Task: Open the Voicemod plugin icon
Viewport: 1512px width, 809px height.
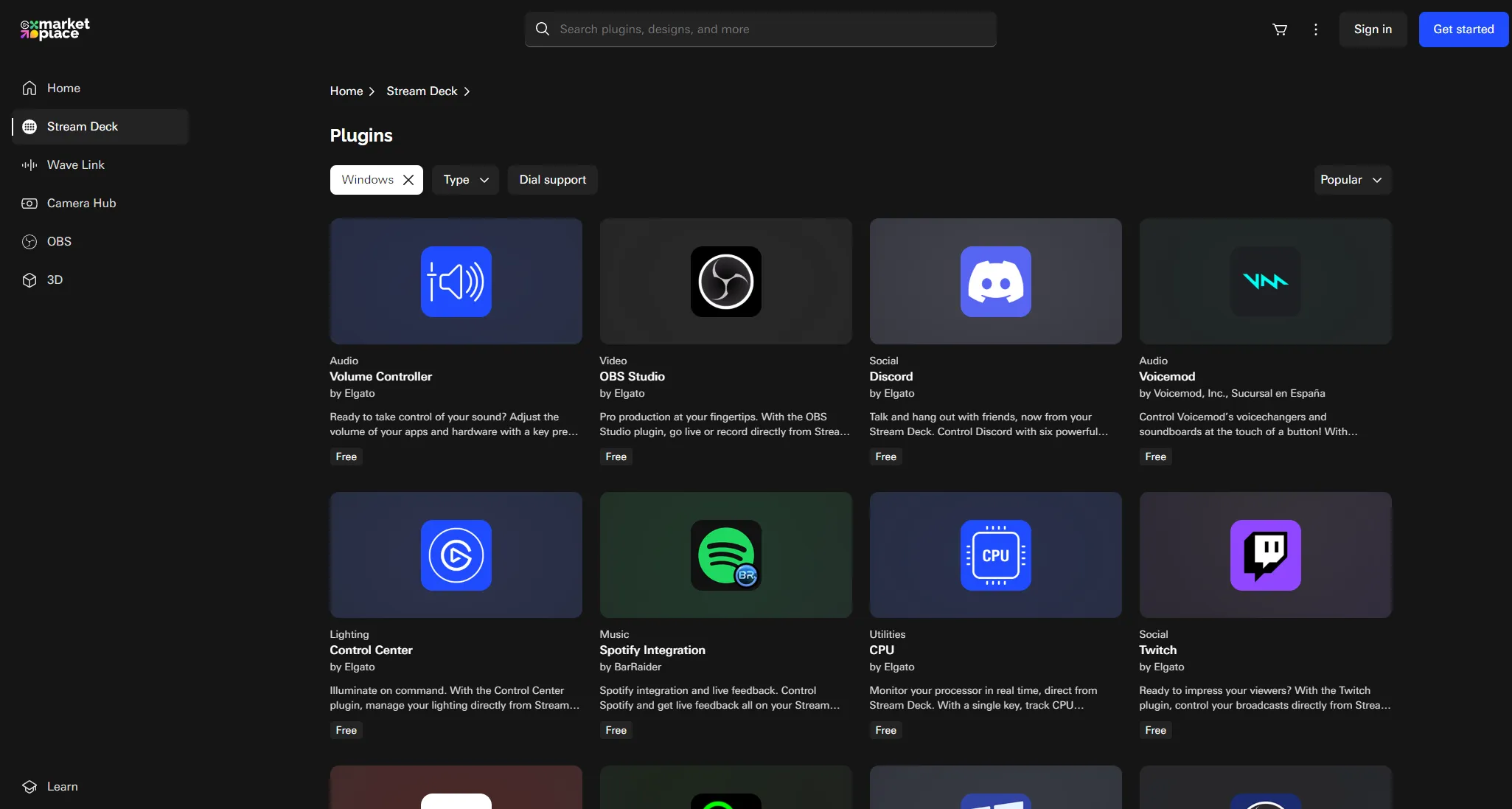Action: point(1265,282)
